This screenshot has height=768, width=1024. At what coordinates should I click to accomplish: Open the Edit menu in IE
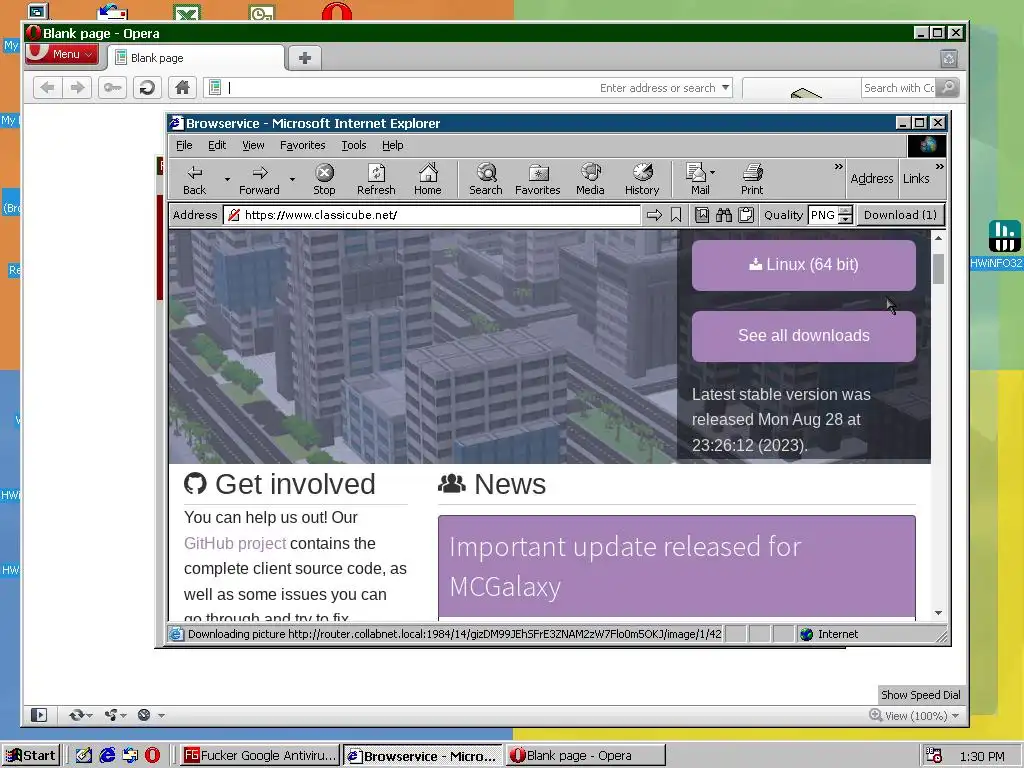[217, 145]
